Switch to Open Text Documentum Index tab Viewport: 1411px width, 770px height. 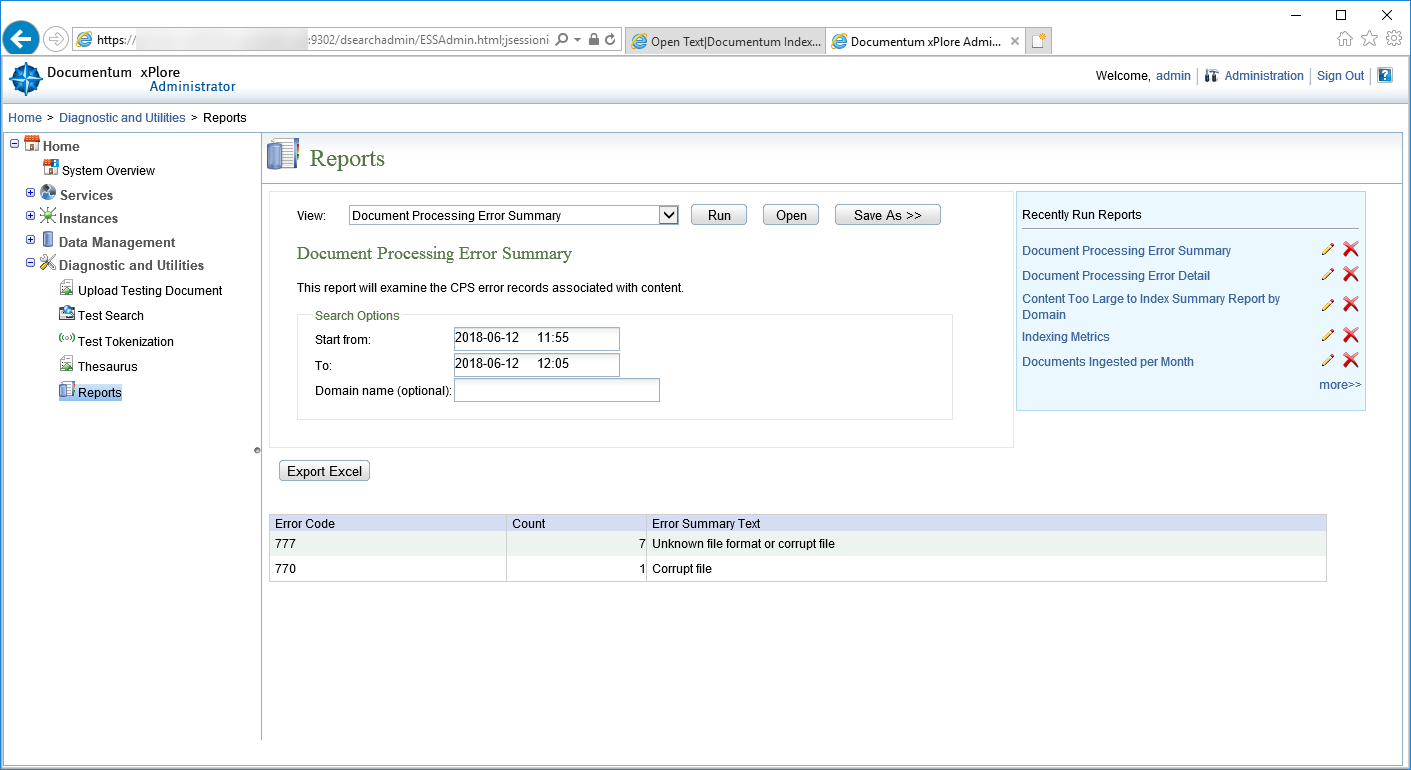coord(726,41)
